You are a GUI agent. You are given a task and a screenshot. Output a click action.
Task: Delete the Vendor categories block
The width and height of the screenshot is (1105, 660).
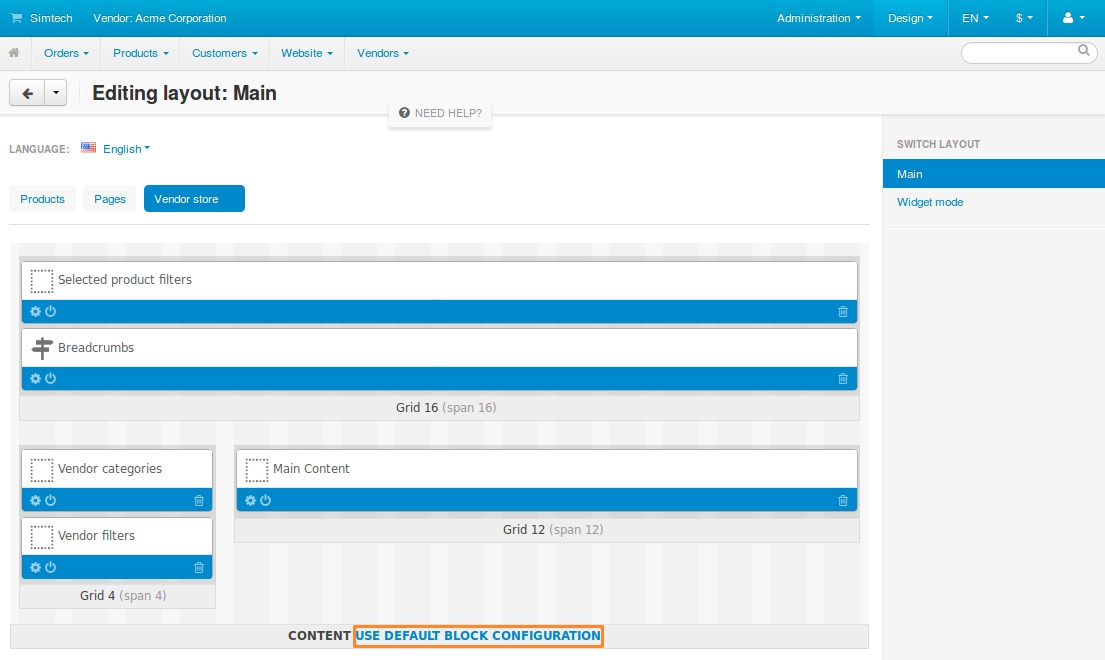coord(199,501)
